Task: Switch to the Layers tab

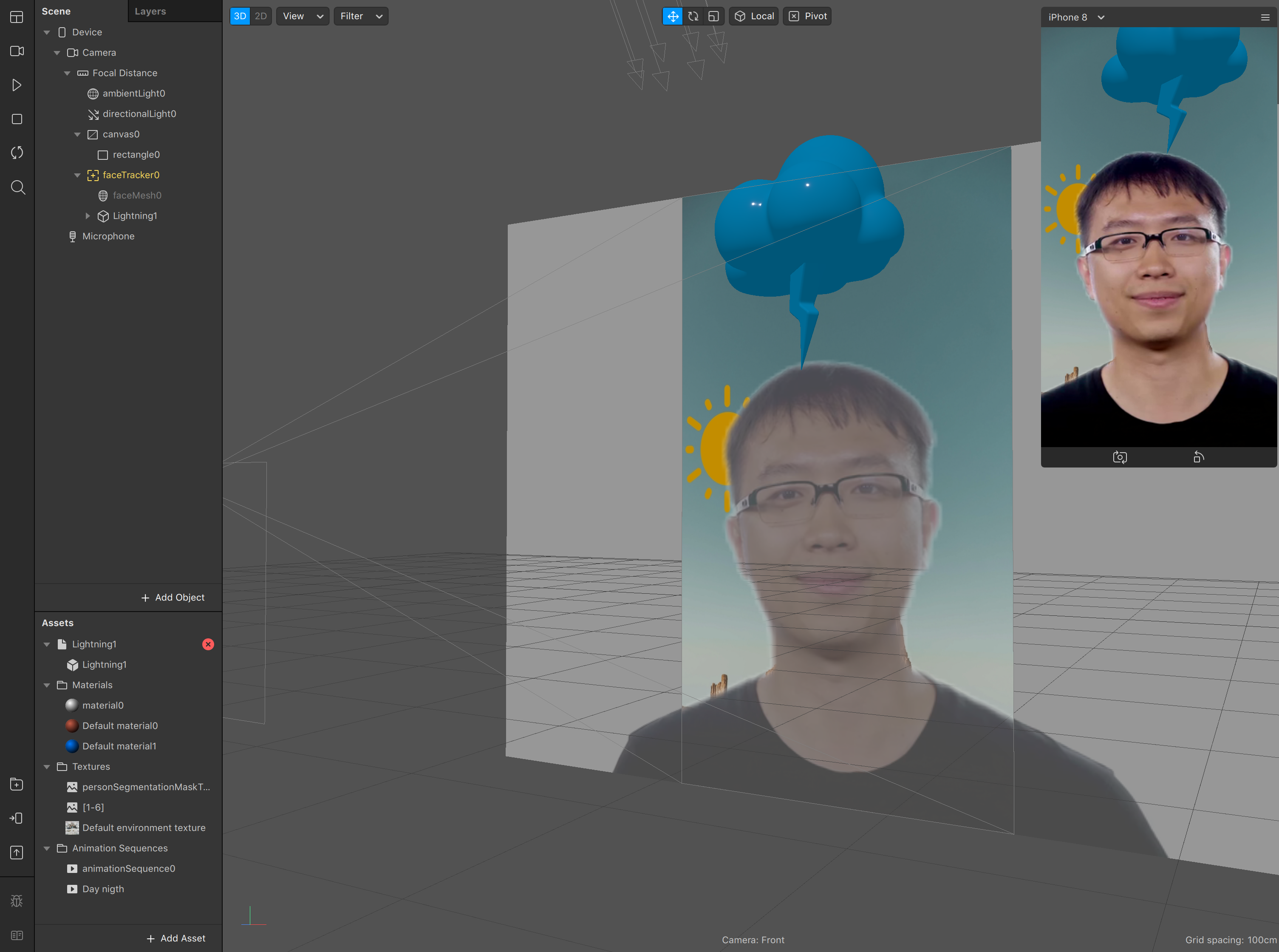Action: click(x=150, y=11)
